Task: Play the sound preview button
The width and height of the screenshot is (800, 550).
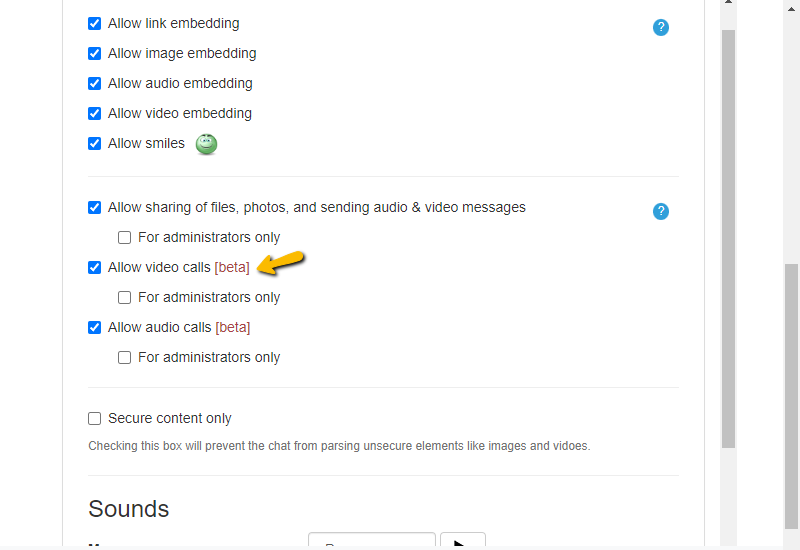Action: point(463,541)
